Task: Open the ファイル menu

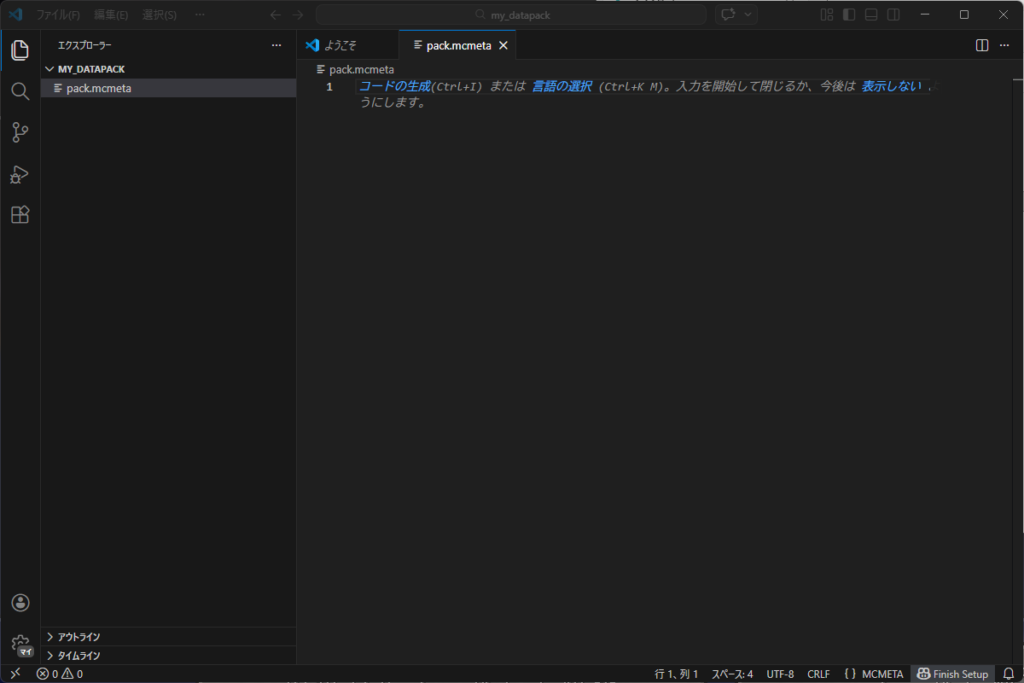Action: click(x=56, y=14)
